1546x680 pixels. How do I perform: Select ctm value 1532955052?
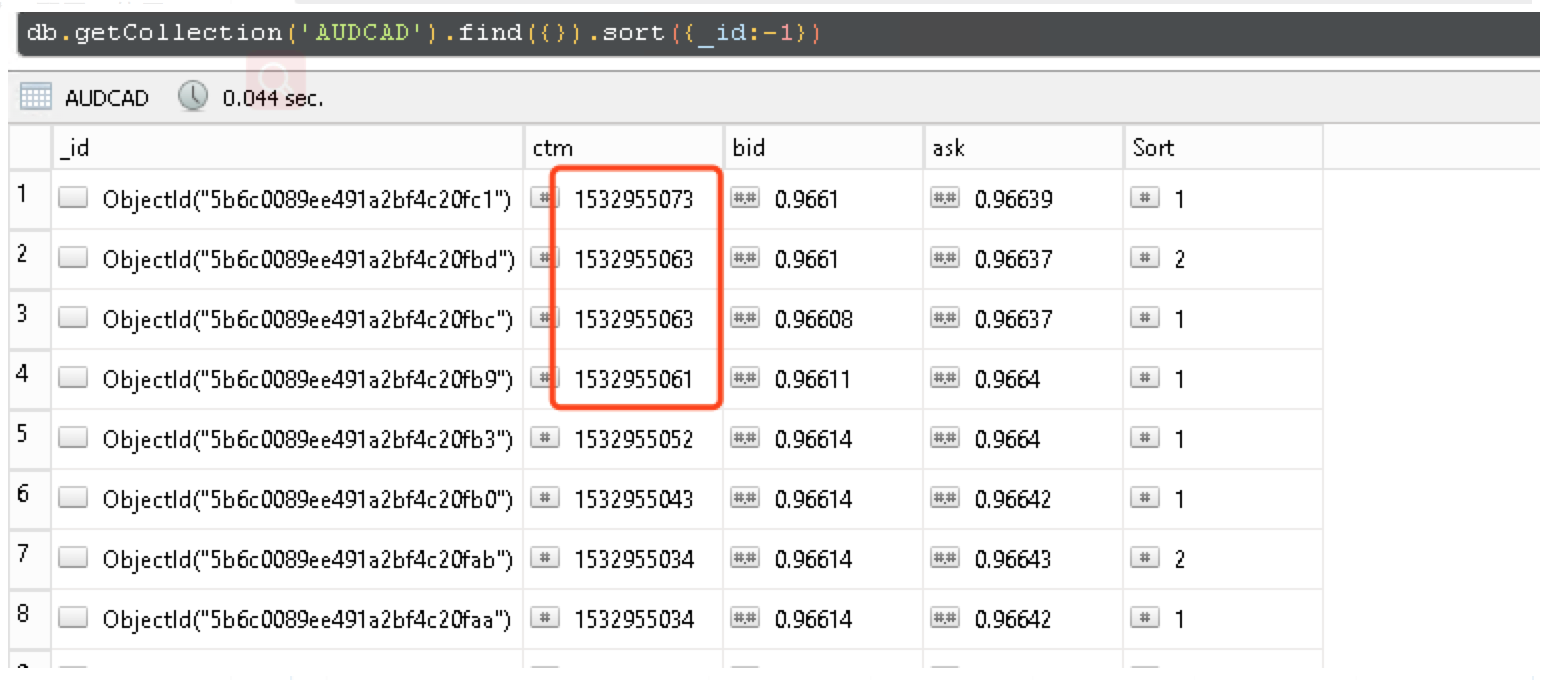click(x=634, y=439)
